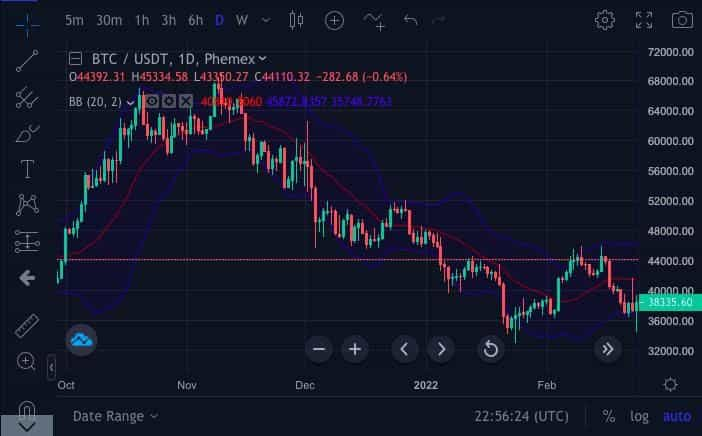Enter fullscreen mode

(644, 20)
